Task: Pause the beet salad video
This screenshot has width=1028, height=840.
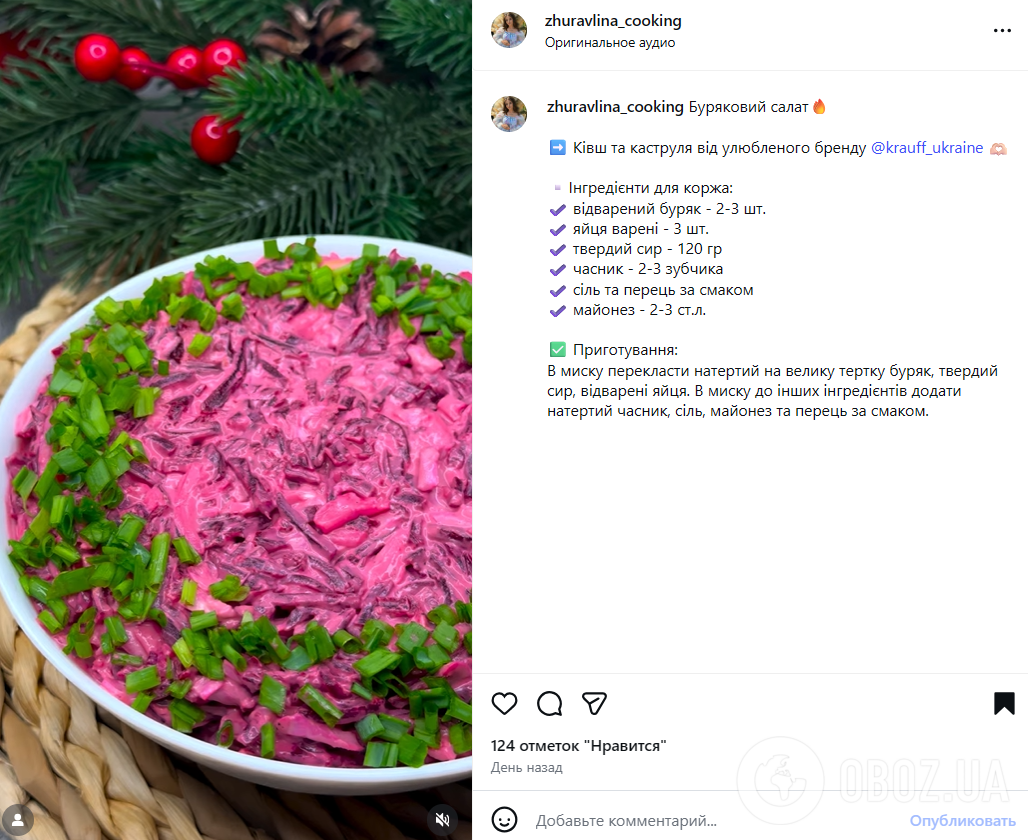Action: coord(236,420)
